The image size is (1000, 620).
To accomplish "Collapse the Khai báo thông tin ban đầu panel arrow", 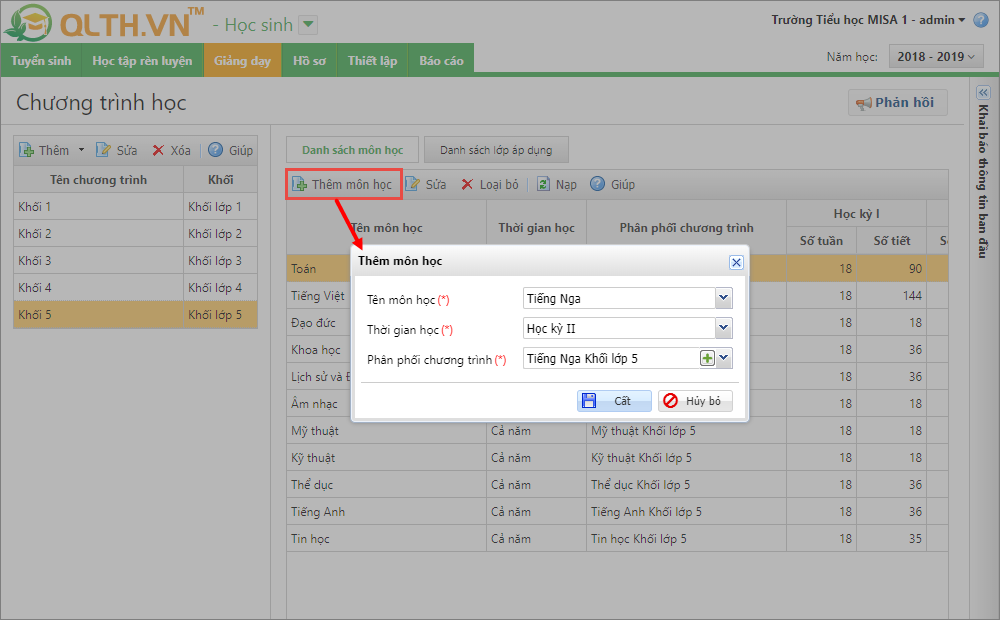I will [x=983, y=92].
